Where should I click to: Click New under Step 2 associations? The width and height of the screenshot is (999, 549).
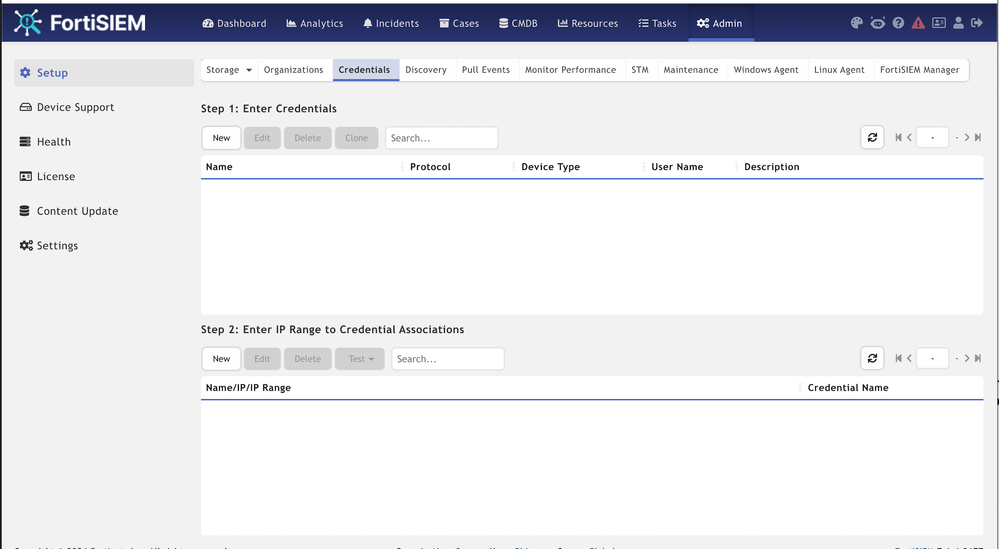tap(221, 359)
